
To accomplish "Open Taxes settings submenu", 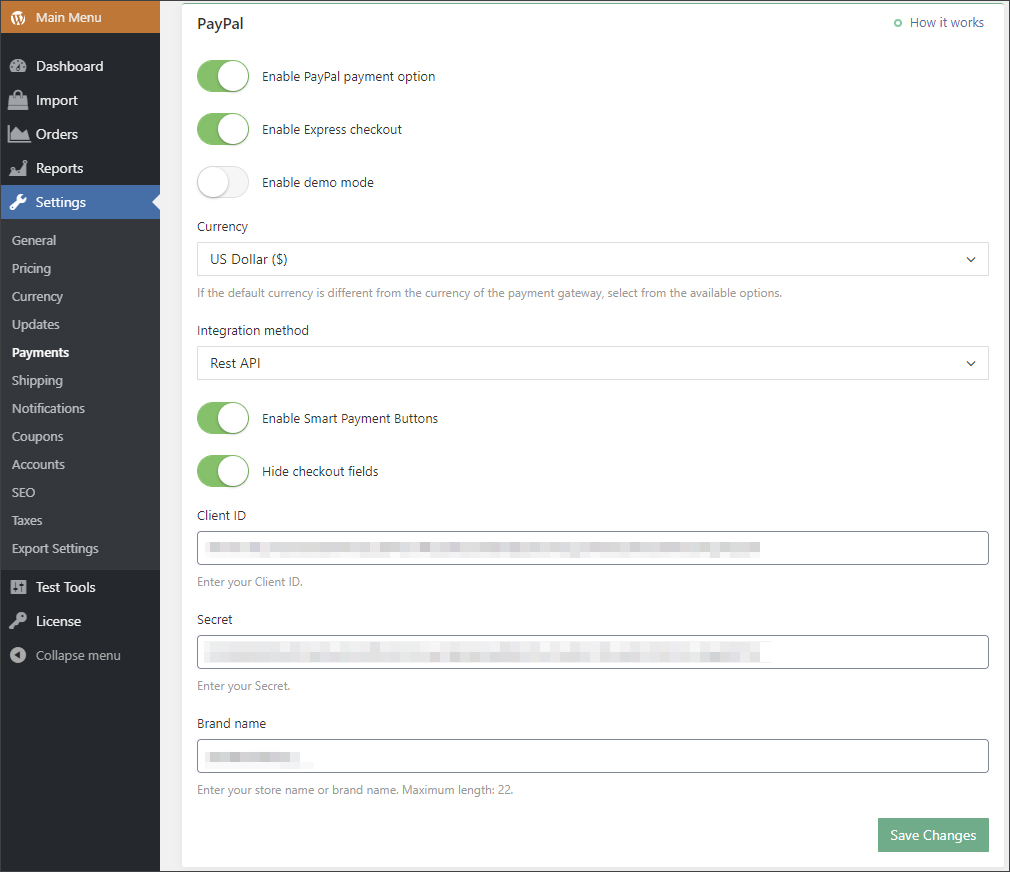I will (27, 520).
